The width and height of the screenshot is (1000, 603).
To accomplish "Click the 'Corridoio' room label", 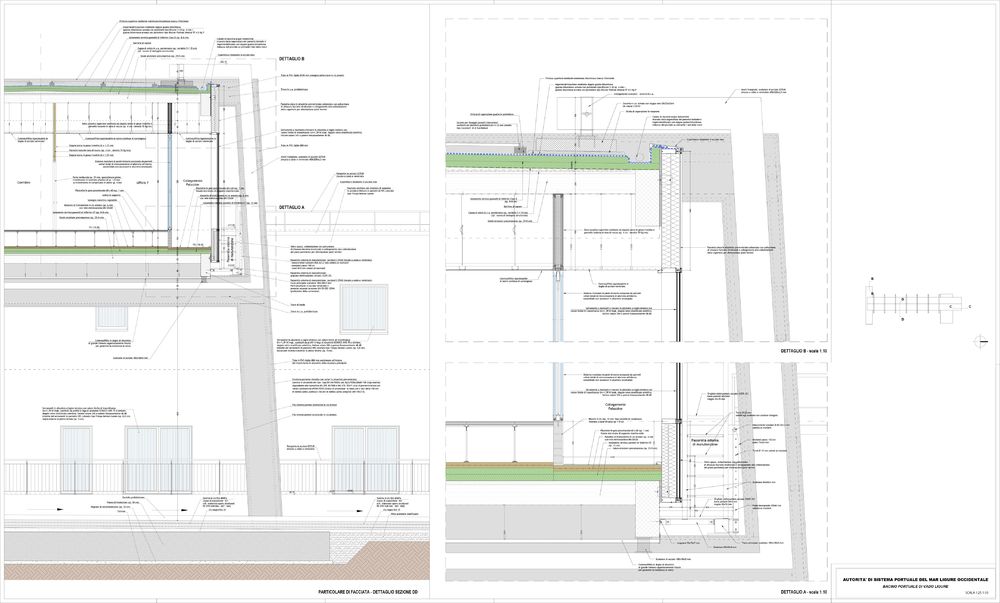I will pos(25,182).
